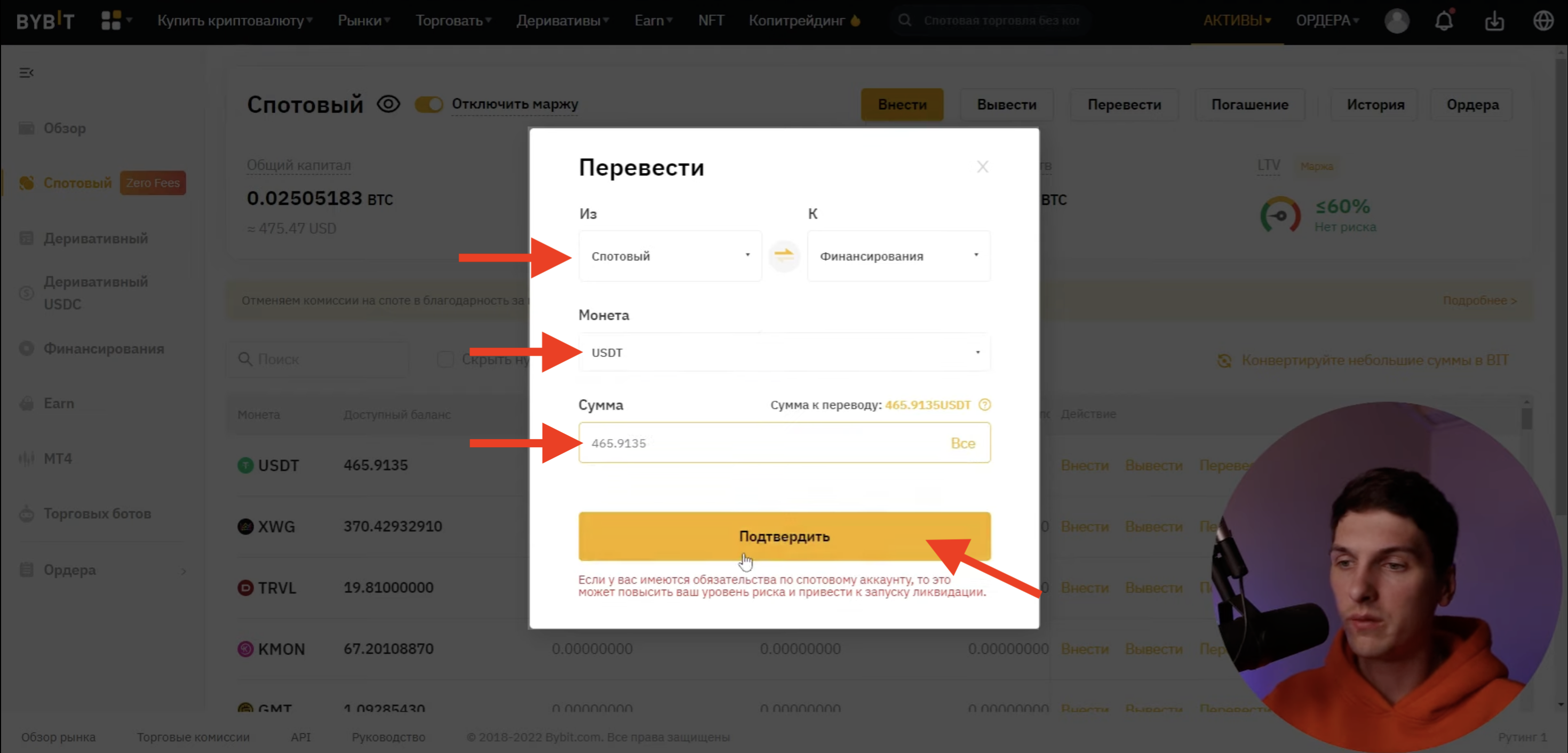This screenshot has width=1568, height=753.
Task: Open the Из account dropdown Спотовый
Action: click(670, 256)
